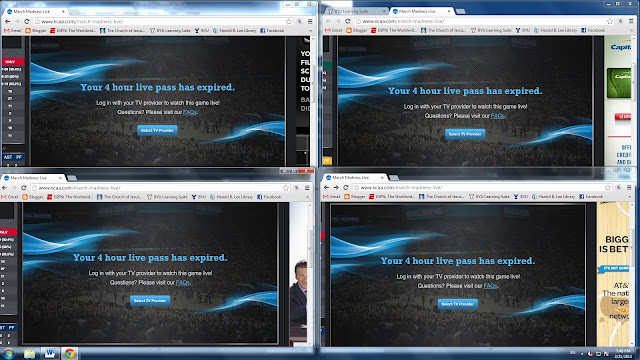Reload the page in the bottom-right Chrome window

346,187
